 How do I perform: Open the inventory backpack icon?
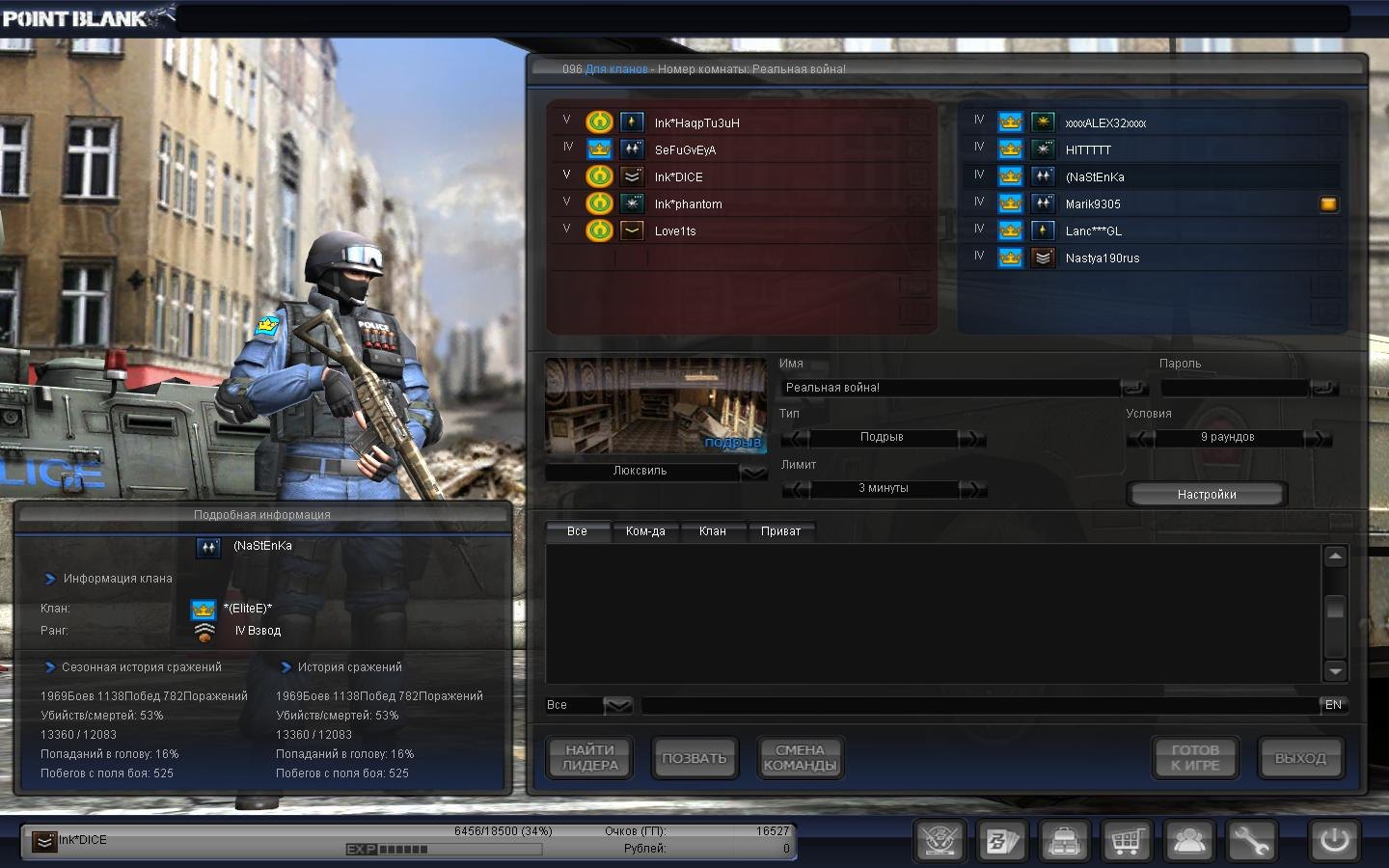click(x=1064, y=841)
